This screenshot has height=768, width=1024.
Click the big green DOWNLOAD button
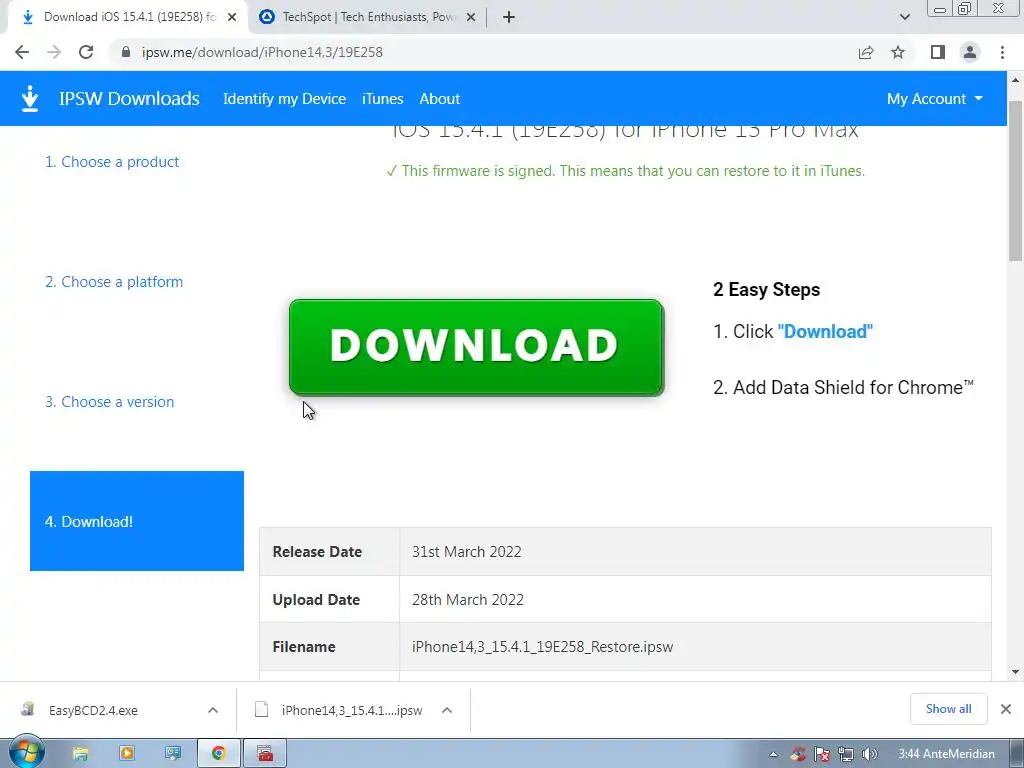click(x=476, y=347)
